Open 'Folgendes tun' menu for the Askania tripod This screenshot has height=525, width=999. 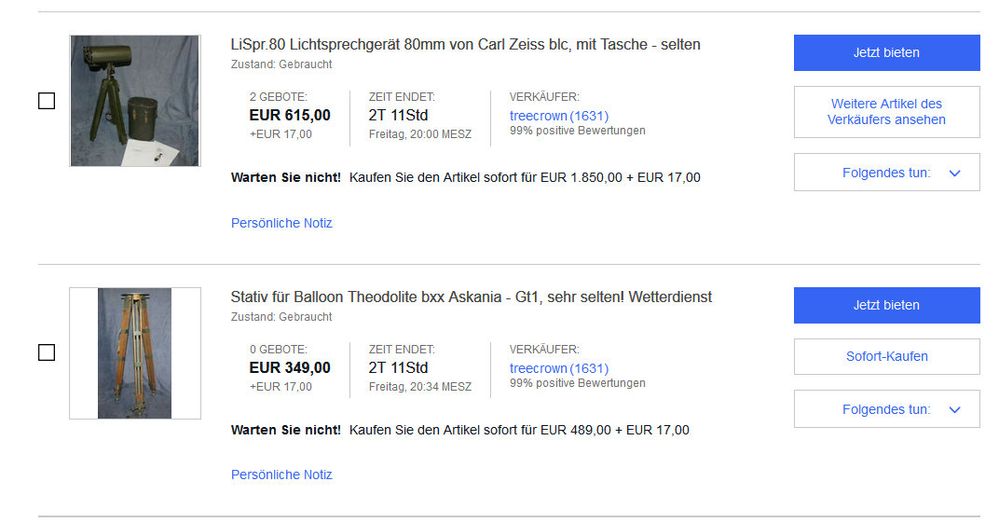pos(886,409)
